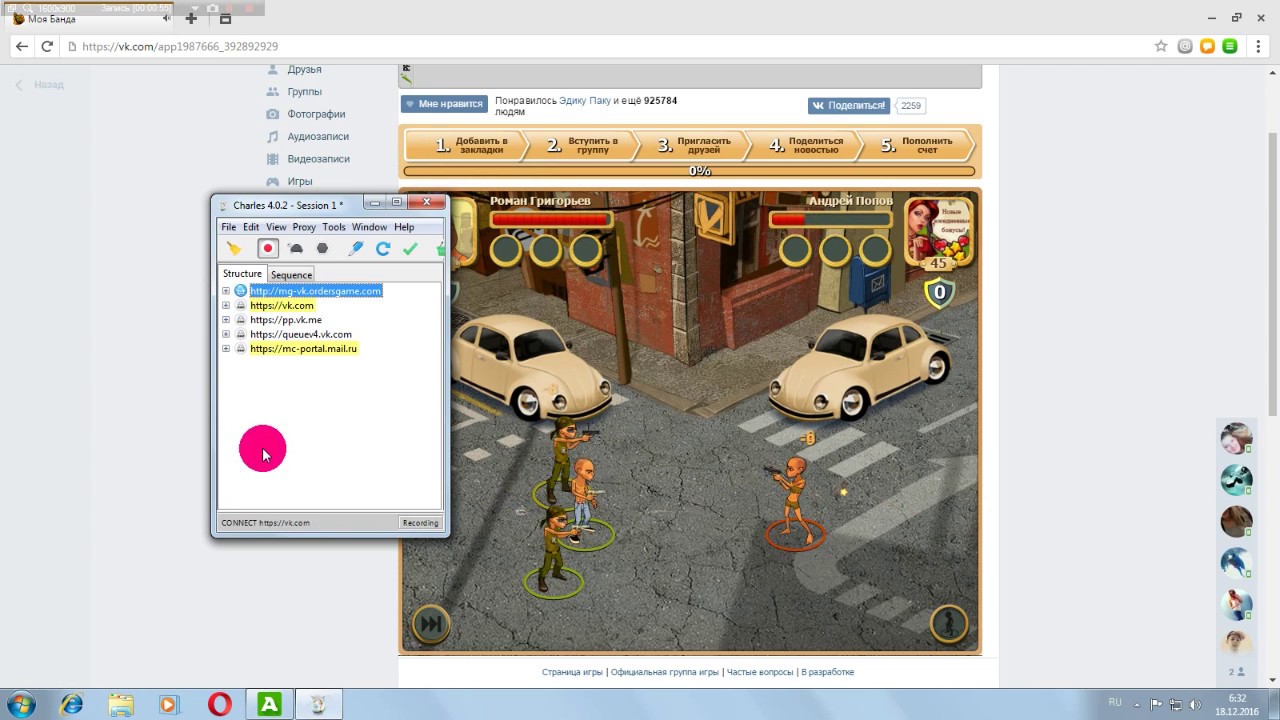Click the volume icon in system tray
The height and width of the screenshot is (720, 1280).
(x=1195, y=704)
